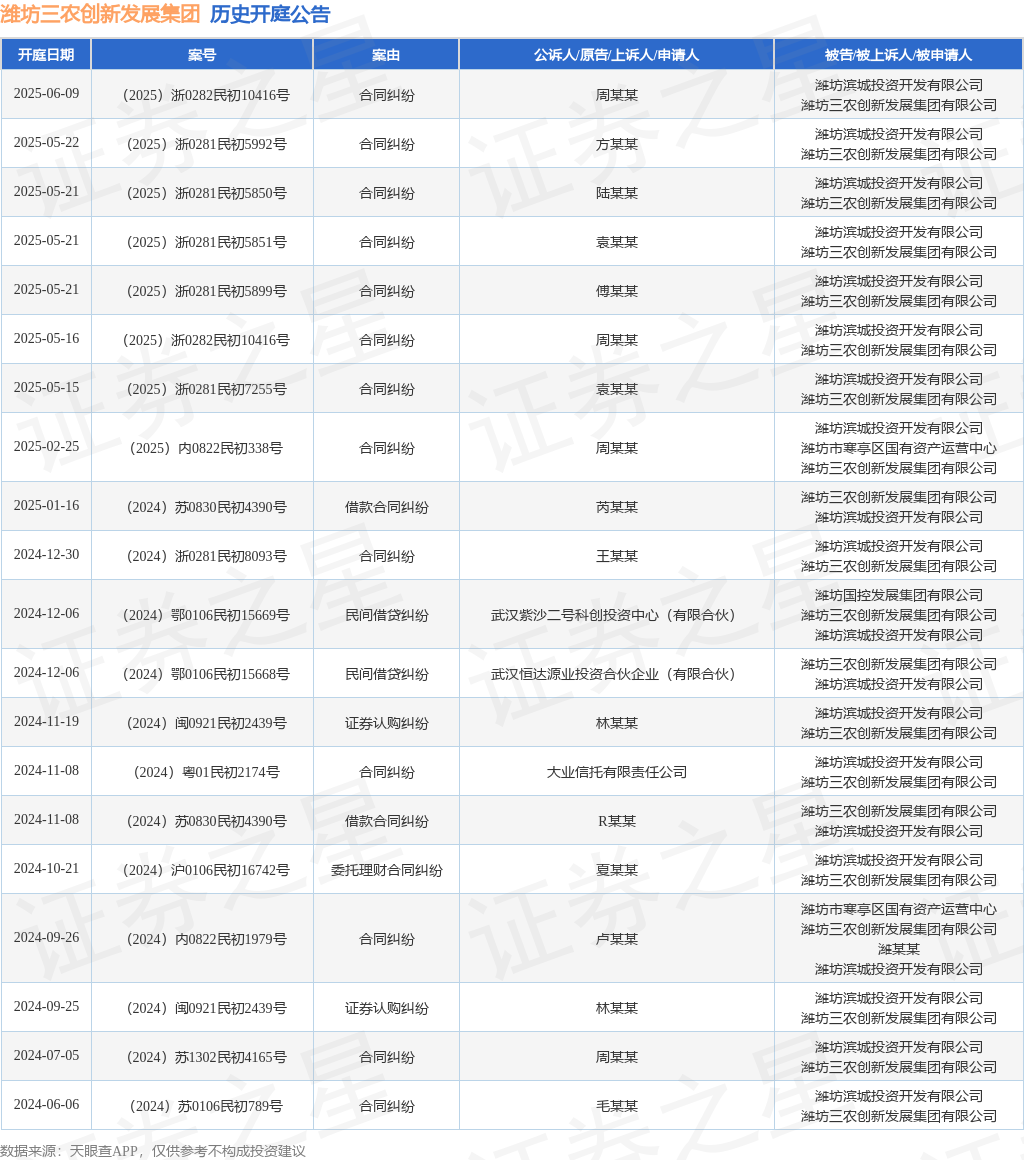Image resolution: width=1024 pixels, height=1160 pixels.
Task: Select case number 苏1302民初4165号
Action: click(206, 1058)
